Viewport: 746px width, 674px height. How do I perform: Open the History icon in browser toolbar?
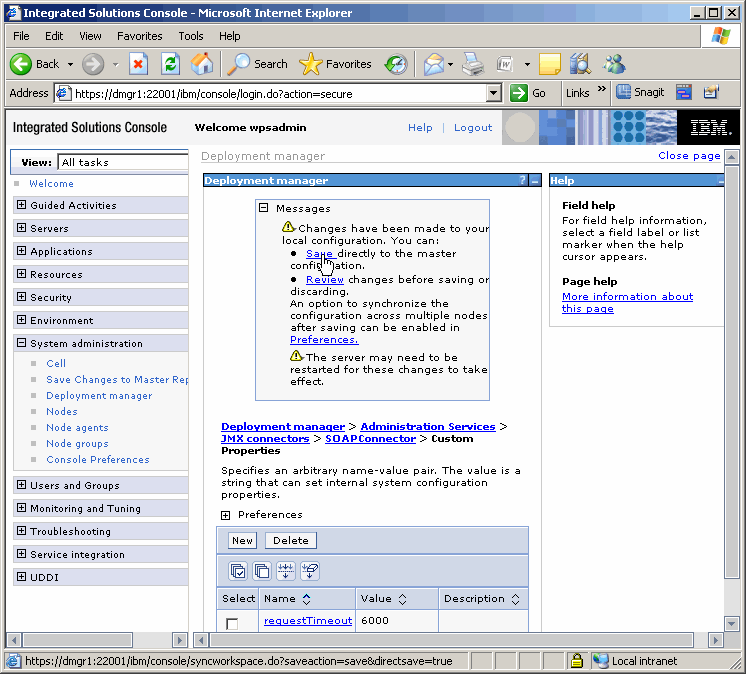pos(396,64)
